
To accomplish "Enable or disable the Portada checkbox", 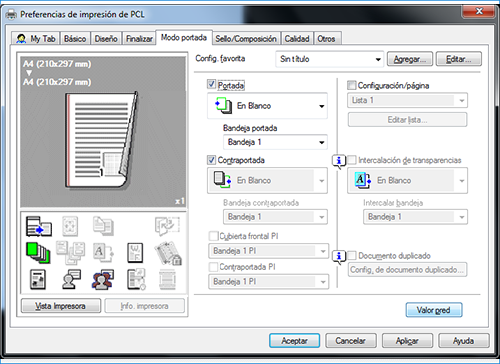I will click(x=211, y=84).
